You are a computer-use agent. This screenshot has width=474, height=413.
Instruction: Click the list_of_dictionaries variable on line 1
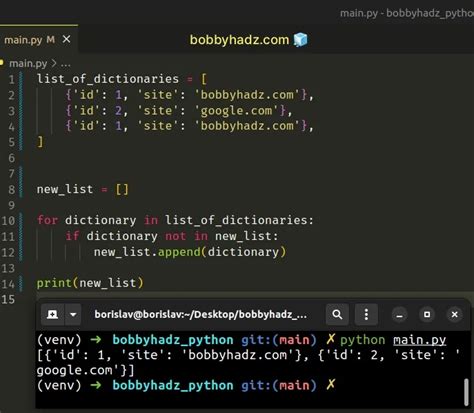click(108, 79)
